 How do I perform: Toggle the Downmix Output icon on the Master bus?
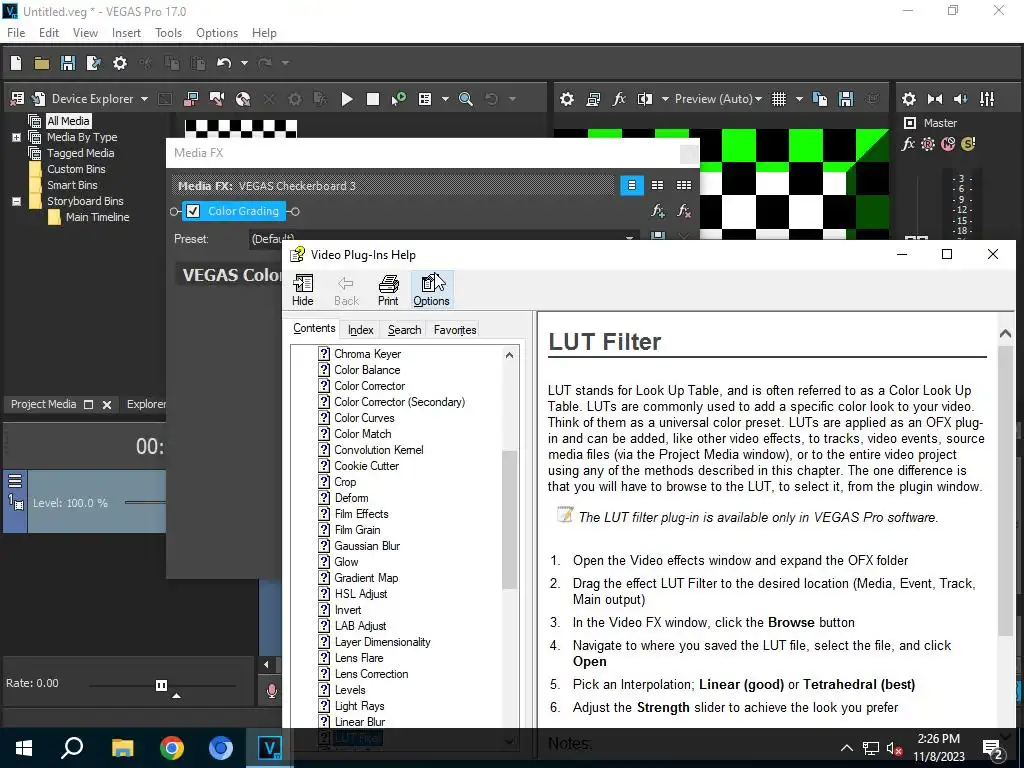click(x=935, y=99)
